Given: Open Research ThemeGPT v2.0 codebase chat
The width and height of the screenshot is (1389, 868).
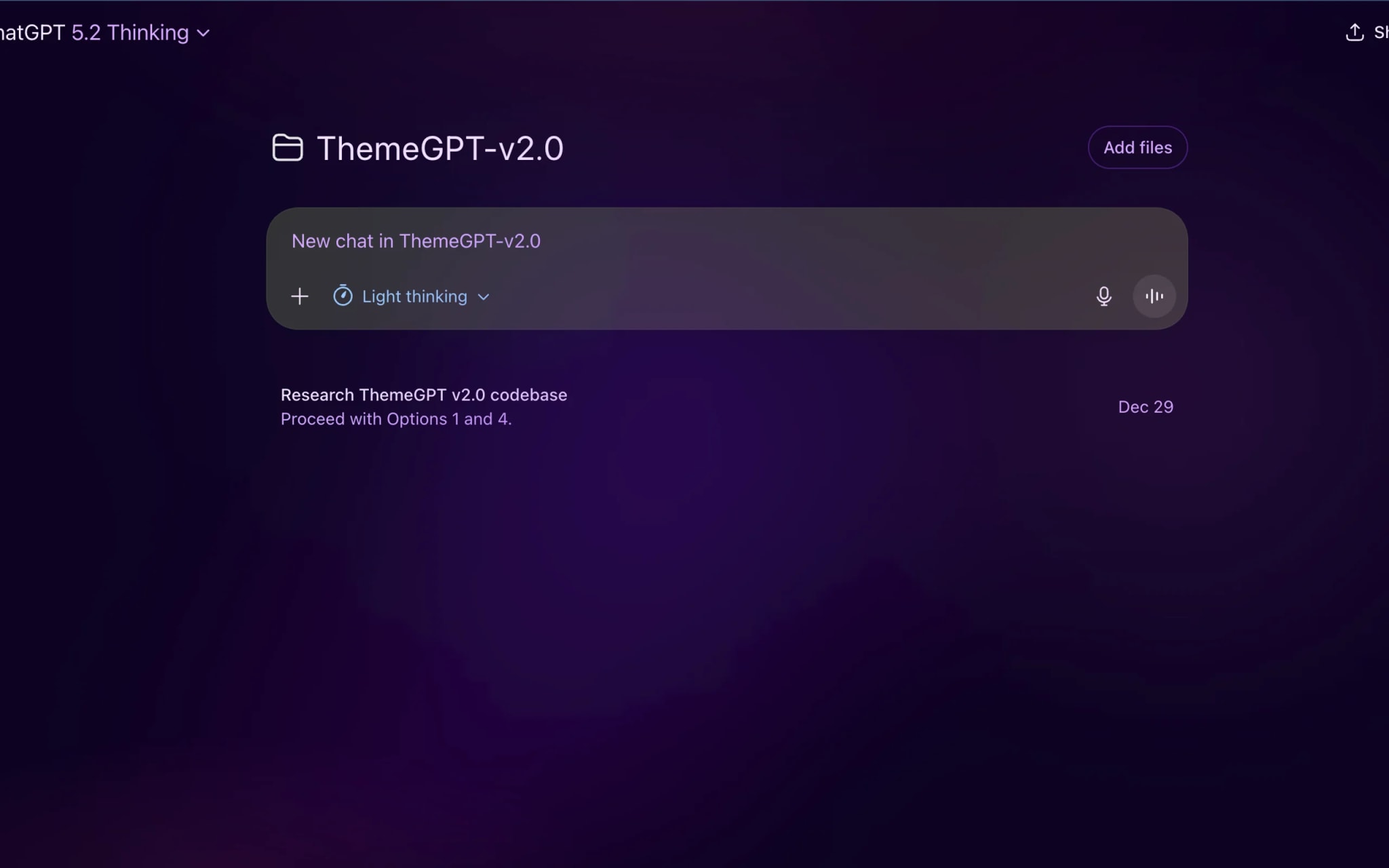Looking at the screenshot, I should (424, 395).
